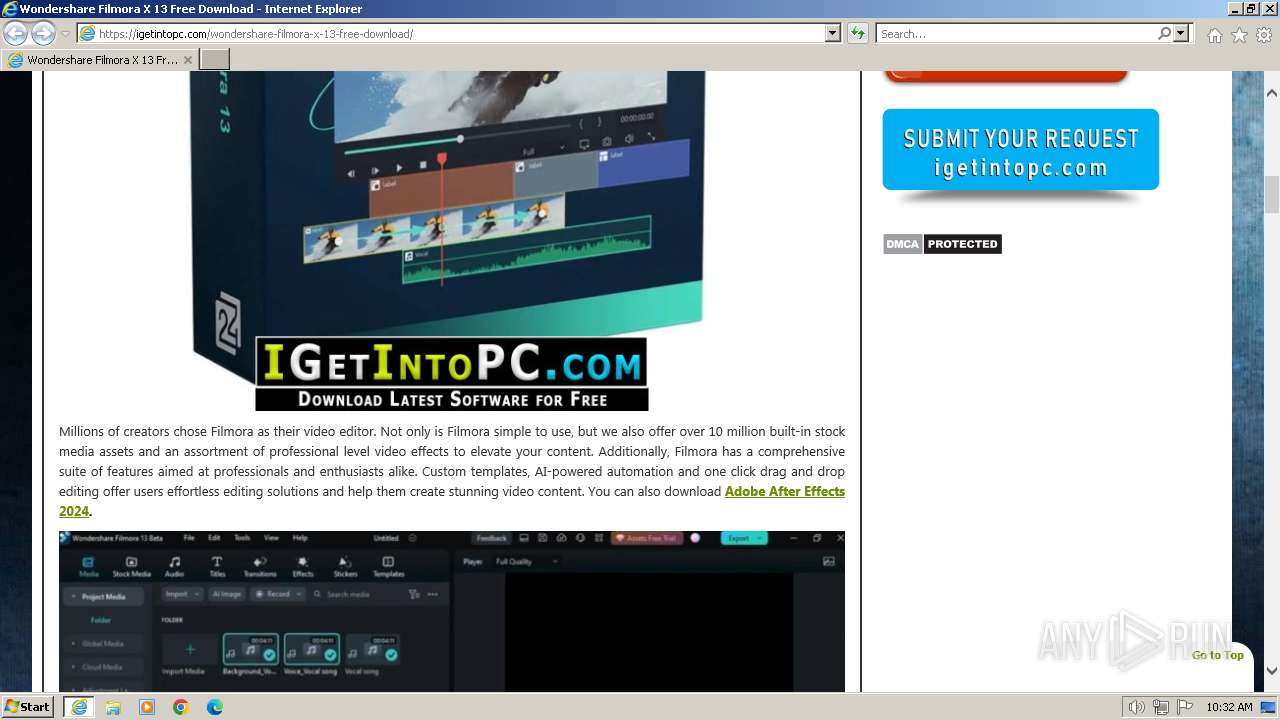Click the page scrollbar up arrow
The image size is (1280, 720).
coord(1272,93)
